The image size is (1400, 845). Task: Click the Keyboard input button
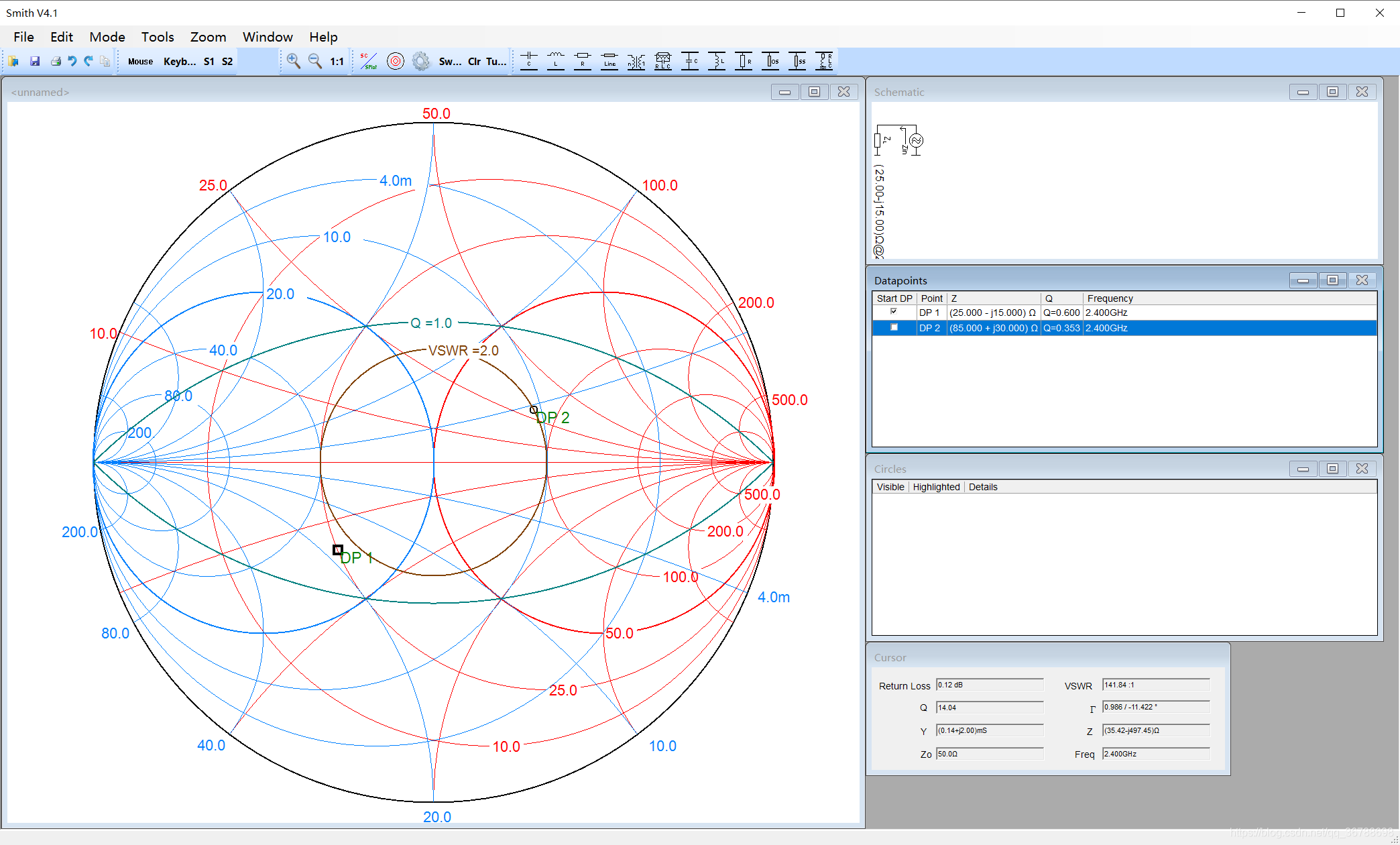[x=180, y=61]
